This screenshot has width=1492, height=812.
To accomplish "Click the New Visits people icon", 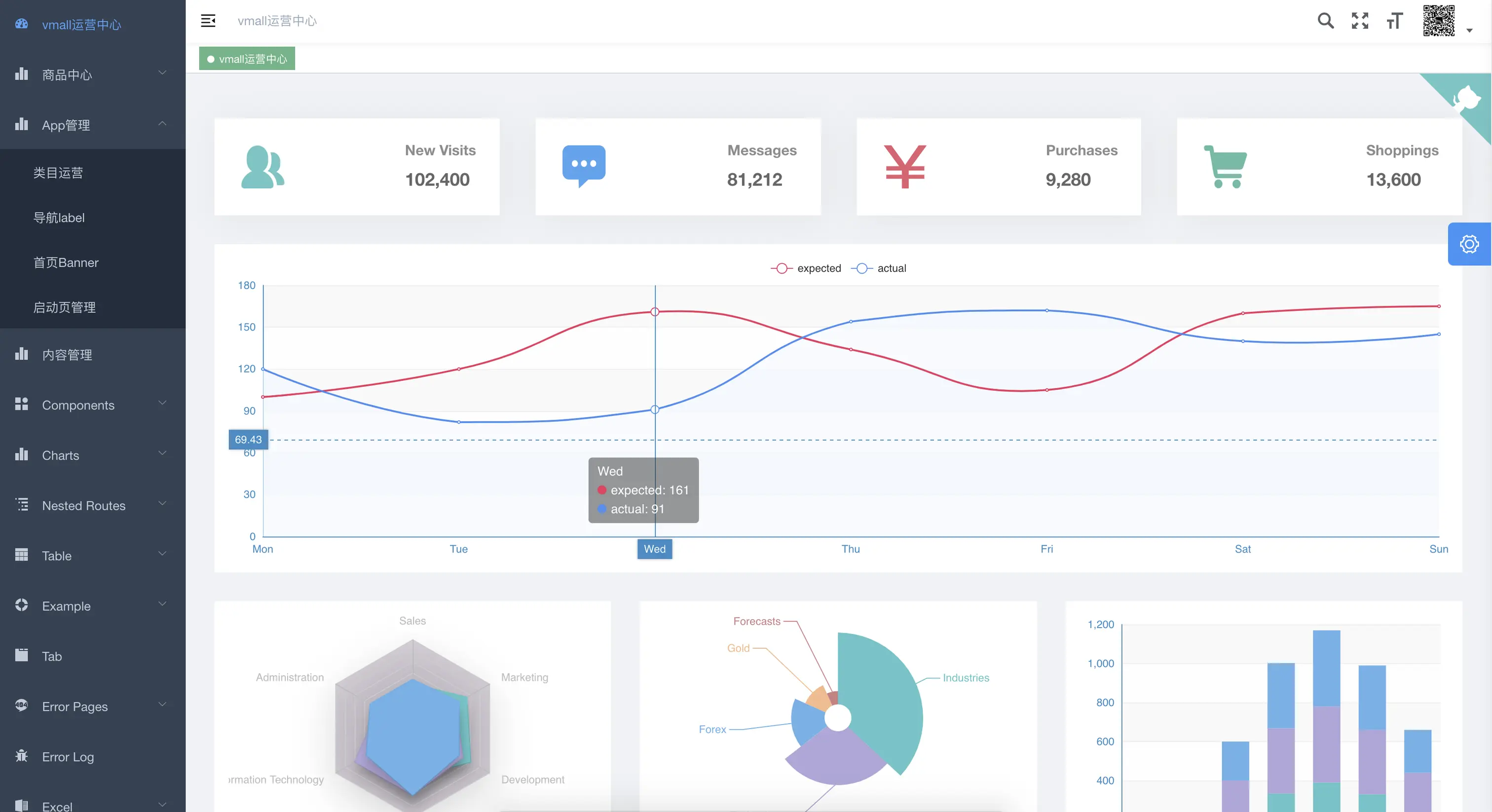I will [262, 167].
